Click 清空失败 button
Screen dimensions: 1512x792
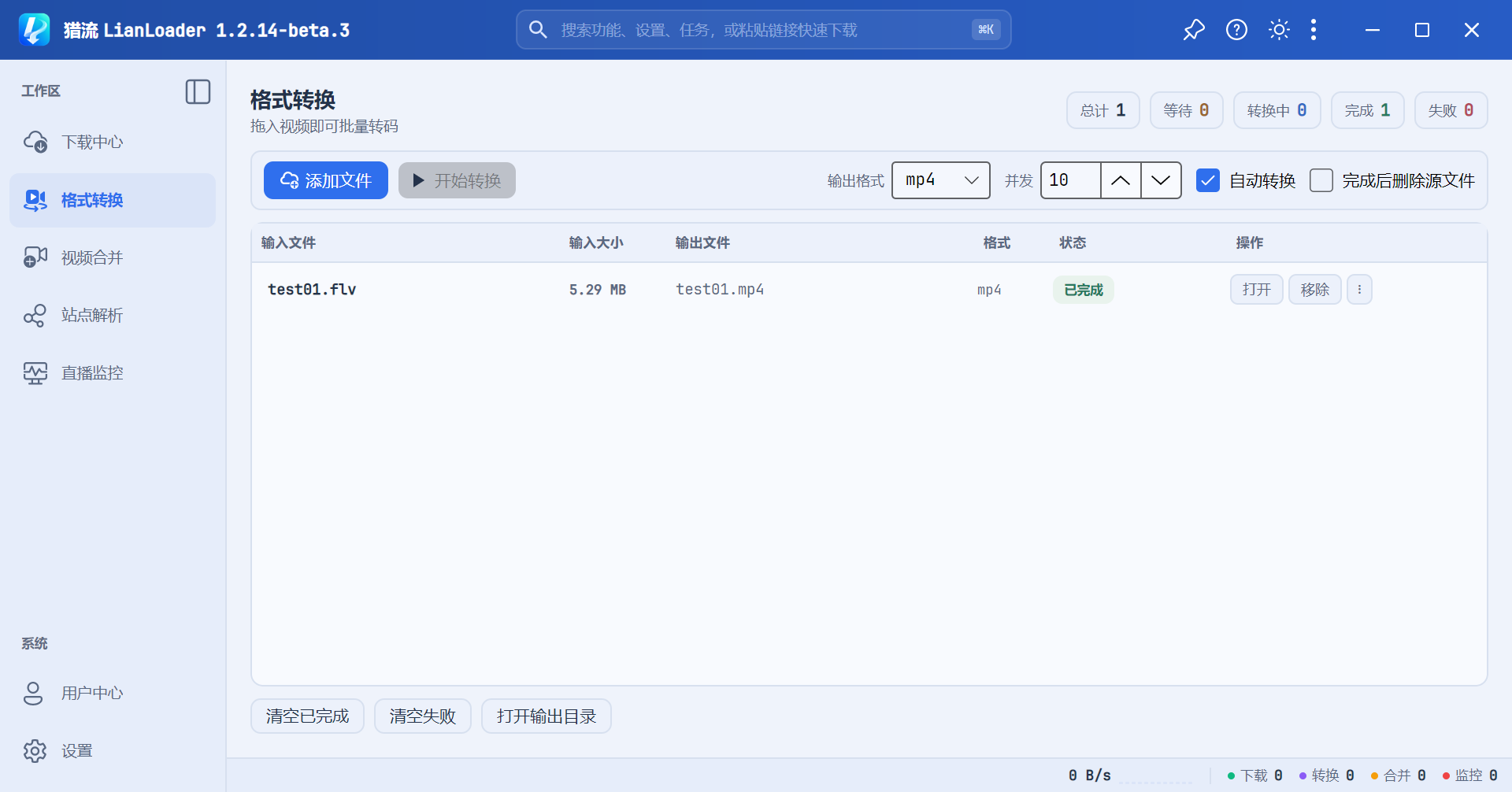(x=423, y=716)
